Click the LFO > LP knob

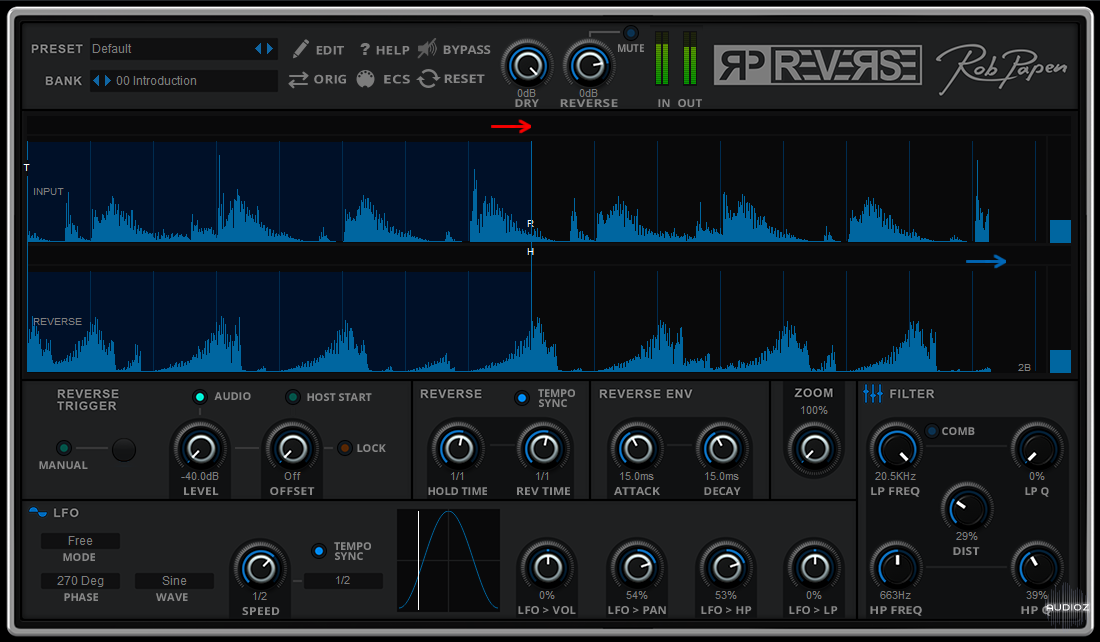814,567
